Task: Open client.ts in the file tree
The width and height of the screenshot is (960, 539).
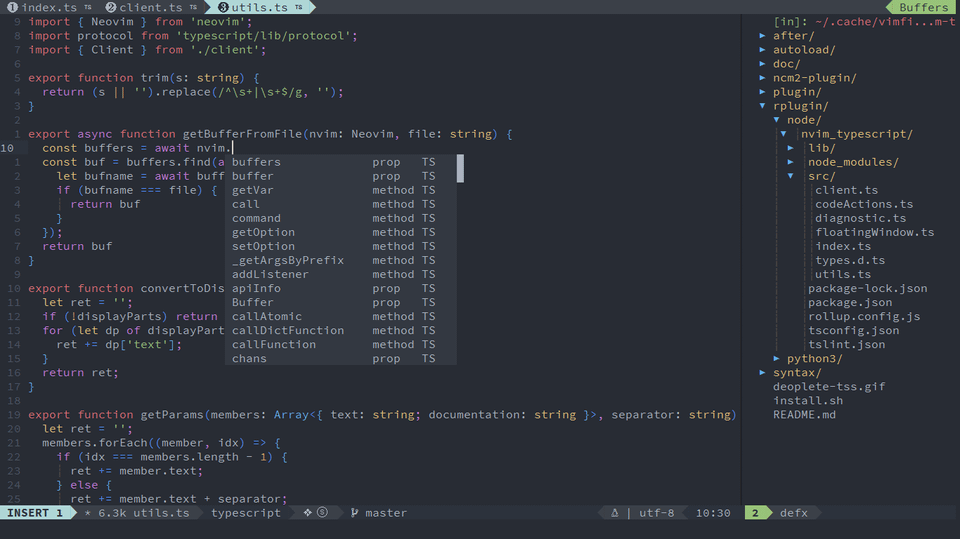Action: pyautogui.click(x=846, y=190)
